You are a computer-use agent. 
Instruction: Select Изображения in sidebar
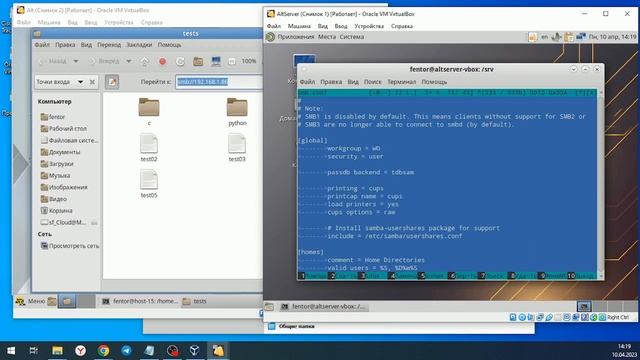click(x=64, y=187)
